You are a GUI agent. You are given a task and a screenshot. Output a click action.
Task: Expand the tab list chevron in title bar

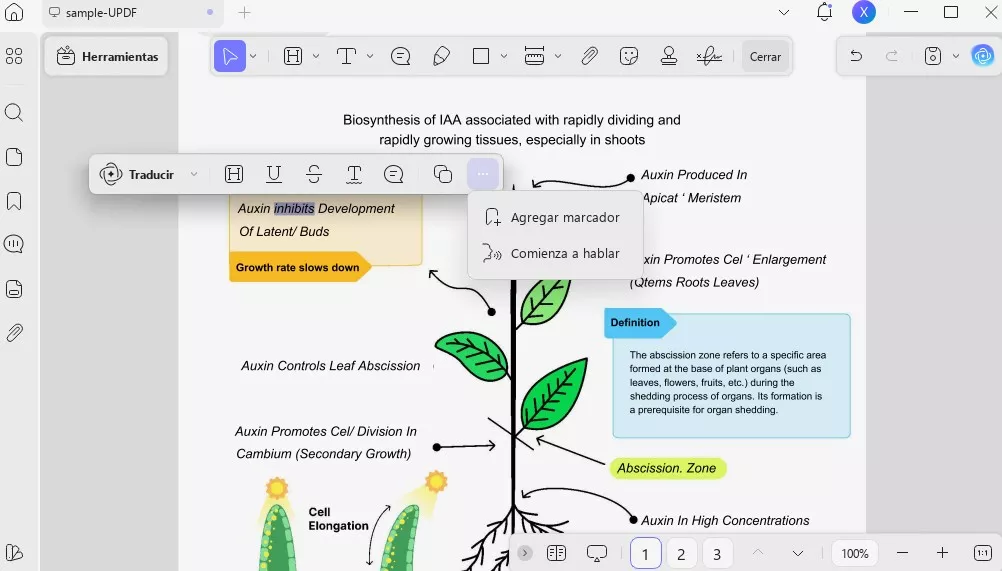pos(784,12)
